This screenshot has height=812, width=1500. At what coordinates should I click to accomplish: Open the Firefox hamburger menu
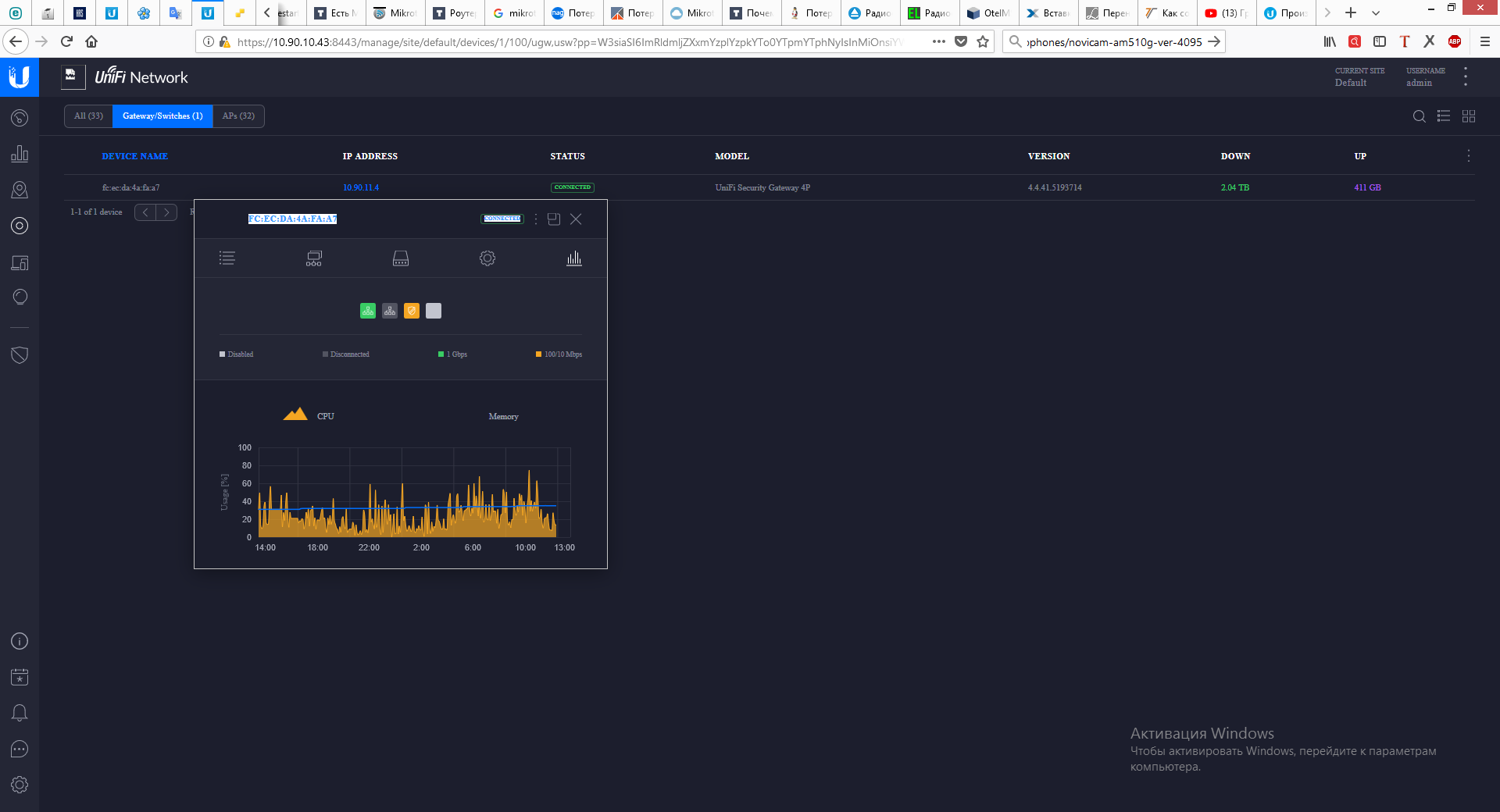[1485, 41]
